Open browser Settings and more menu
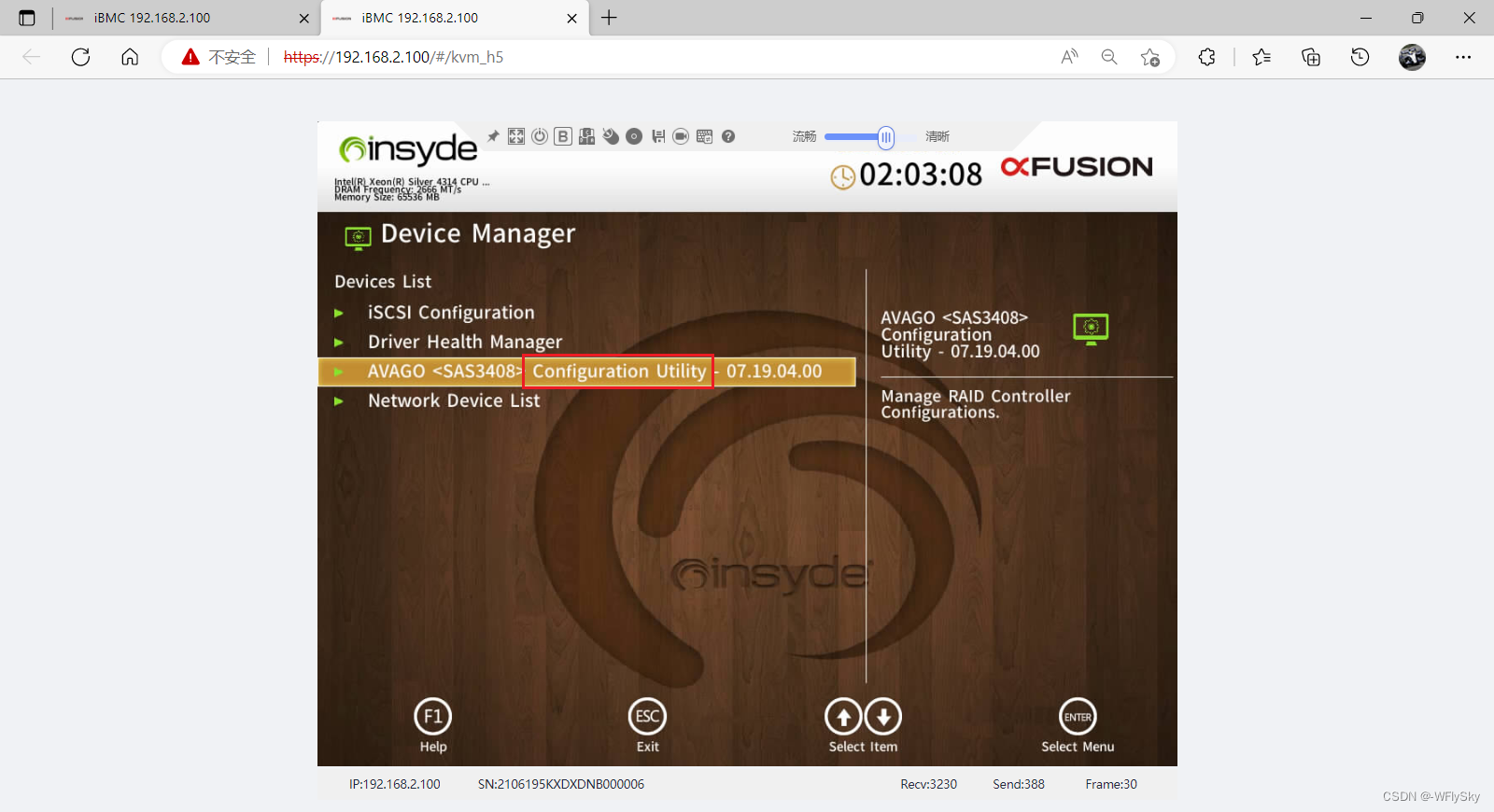 1463,57
